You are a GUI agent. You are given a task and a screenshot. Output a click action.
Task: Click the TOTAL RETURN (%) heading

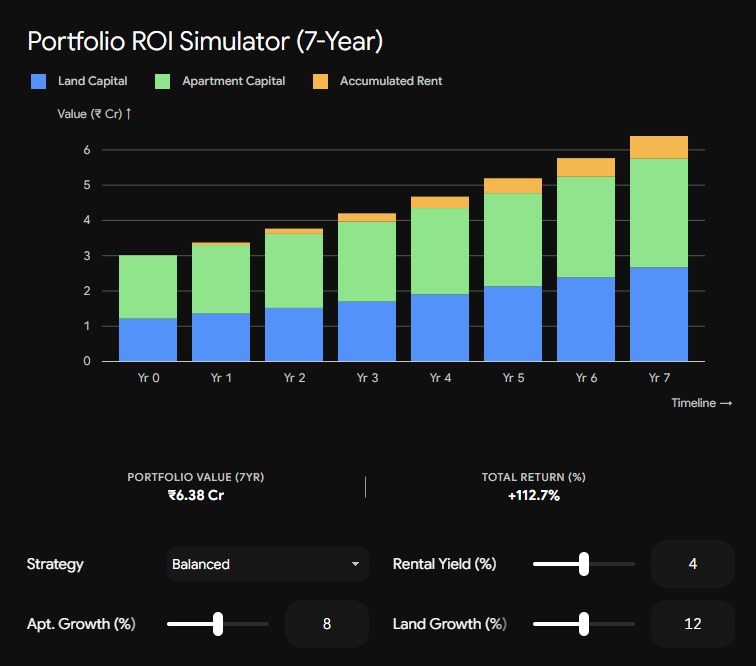[534, 477]
